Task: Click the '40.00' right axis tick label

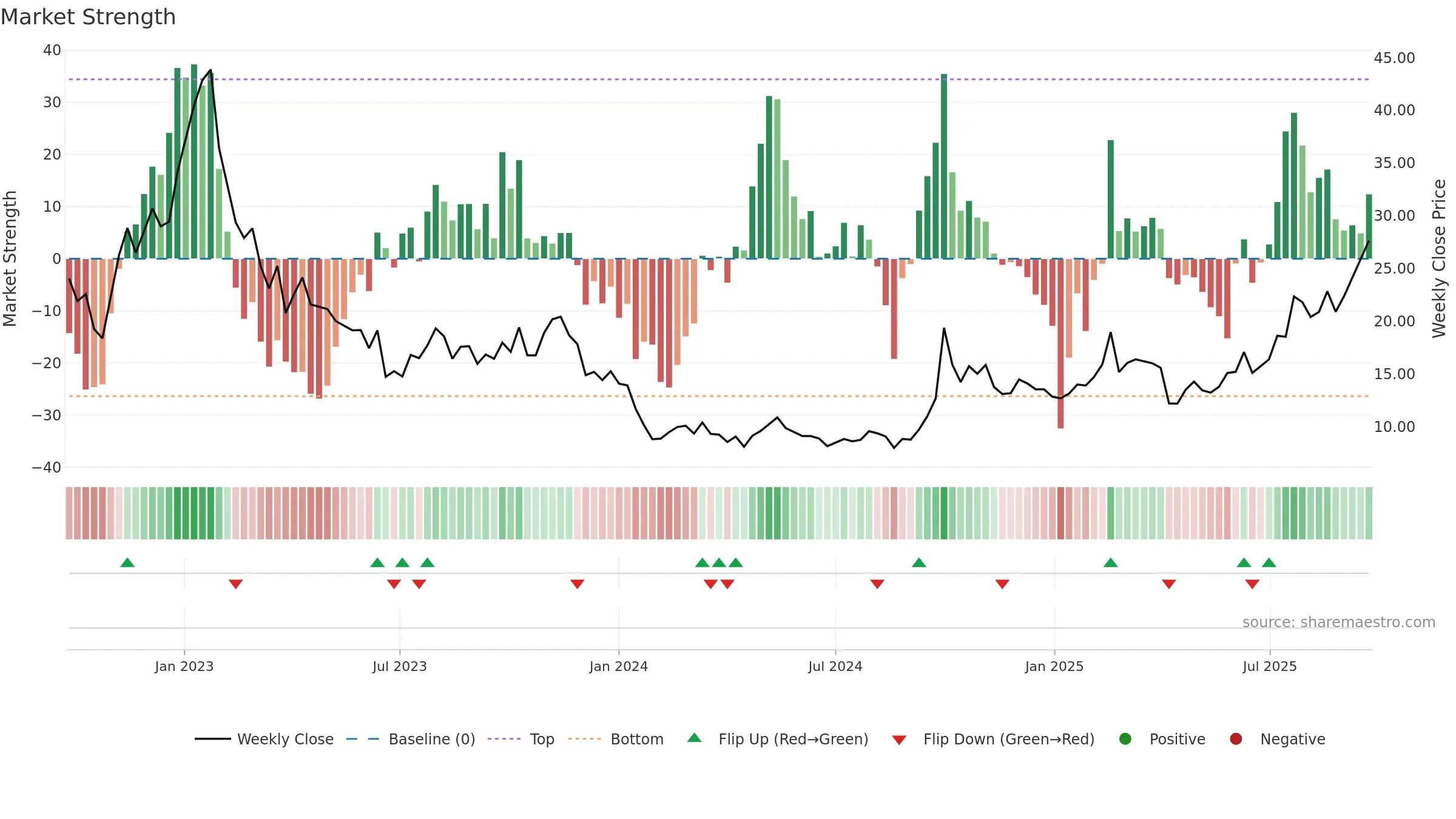Action: (1394, 110)
